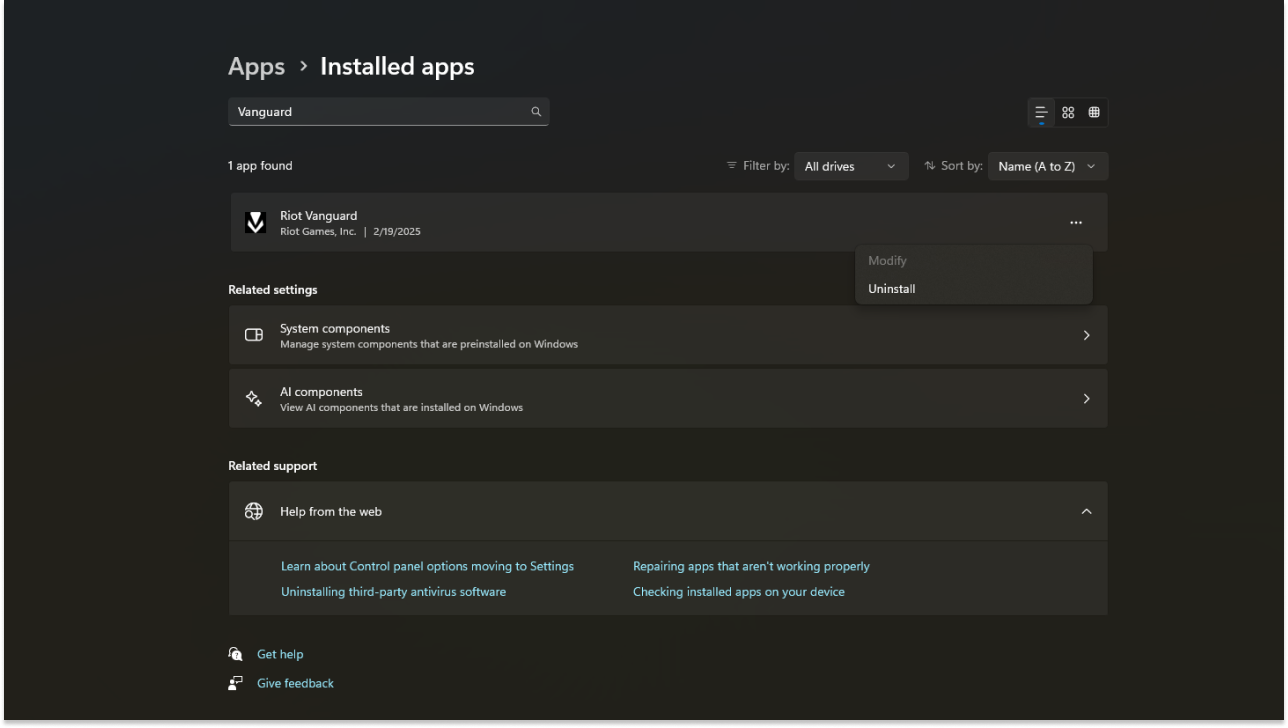Click the Riot Vanguard app logo
Viewport: 1288px width, 728px height.
point(256,223)
